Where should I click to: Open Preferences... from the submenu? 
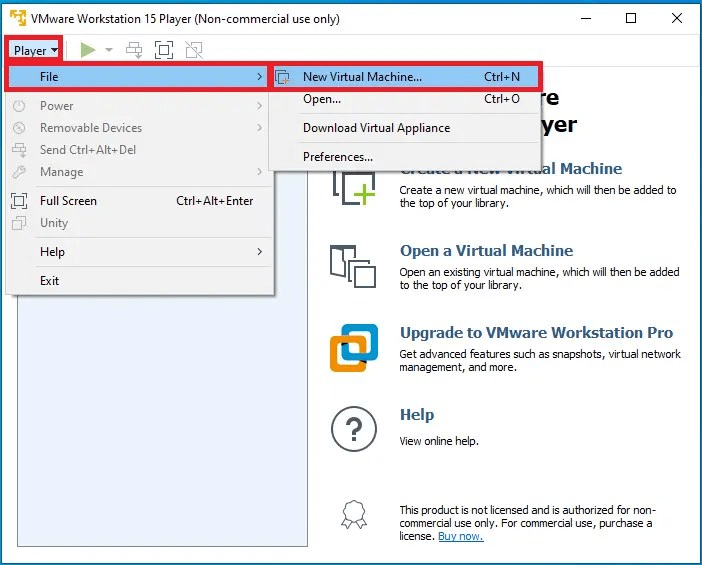pos(406,157)
